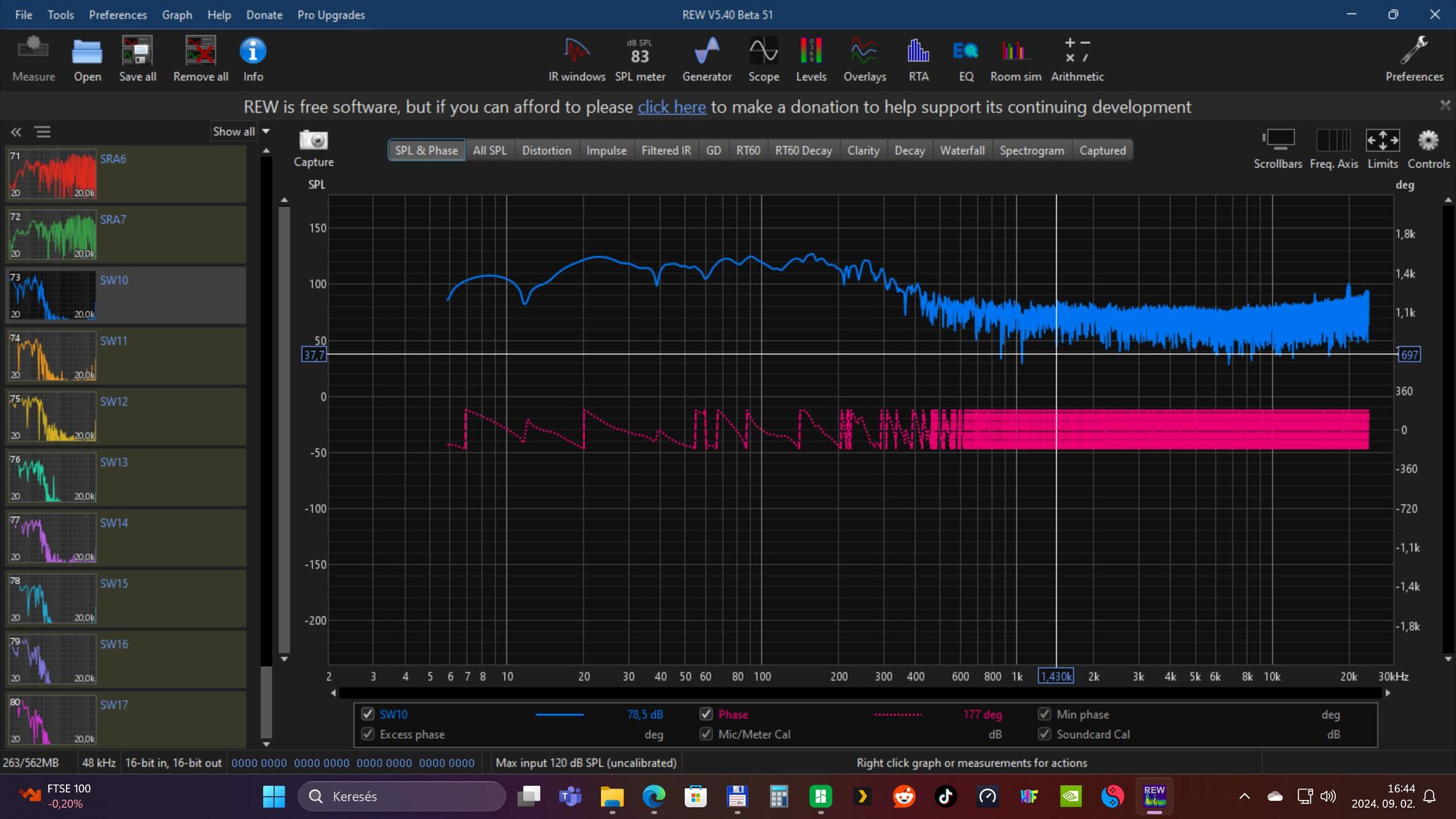Select the Clarity graph tab

863,150
